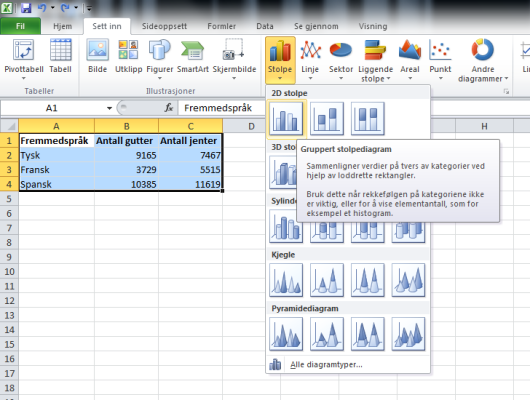This screenshot has width=530, height=400.
Task: Open the Areal area chart menu
Action: click(410, 60)
